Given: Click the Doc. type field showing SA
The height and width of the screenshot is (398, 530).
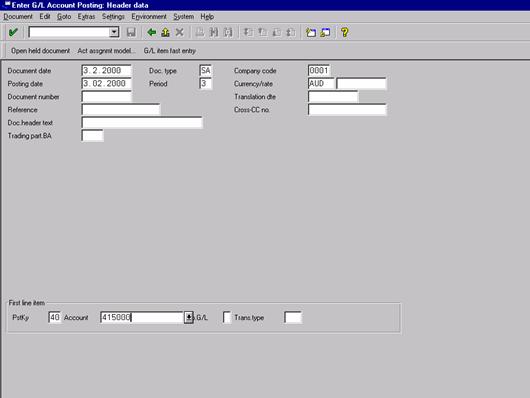Looking at the screenshot, I should (x=206, y=71).
